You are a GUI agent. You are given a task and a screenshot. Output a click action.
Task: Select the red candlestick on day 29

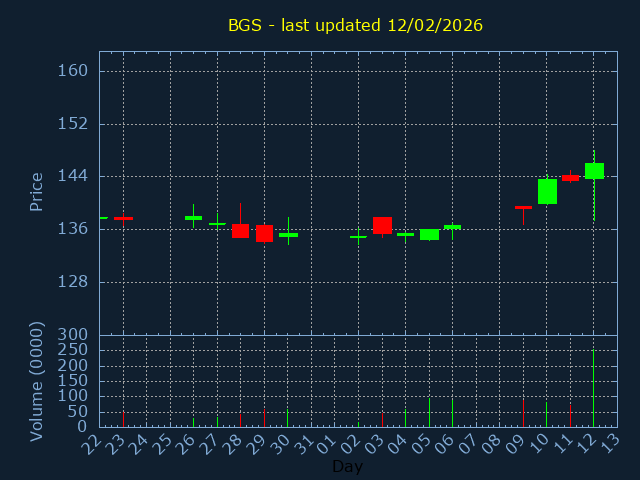[x=264, y=233]
